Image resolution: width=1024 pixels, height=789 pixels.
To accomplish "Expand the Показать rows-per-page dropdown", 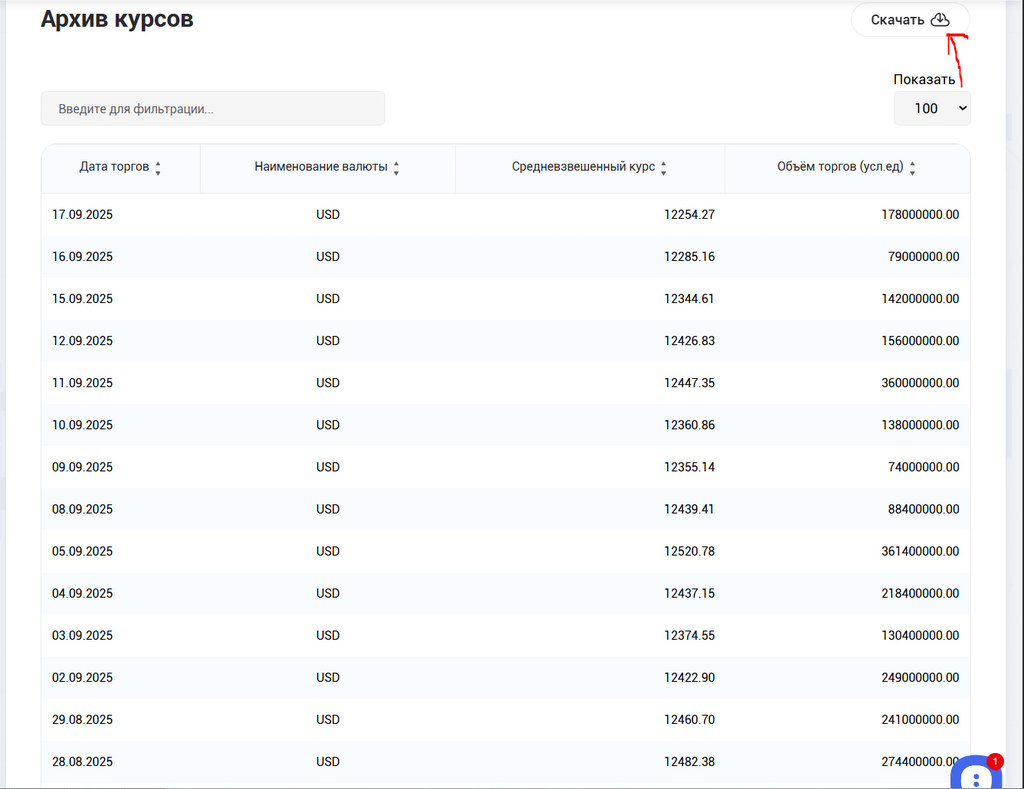I will (931, 108).
